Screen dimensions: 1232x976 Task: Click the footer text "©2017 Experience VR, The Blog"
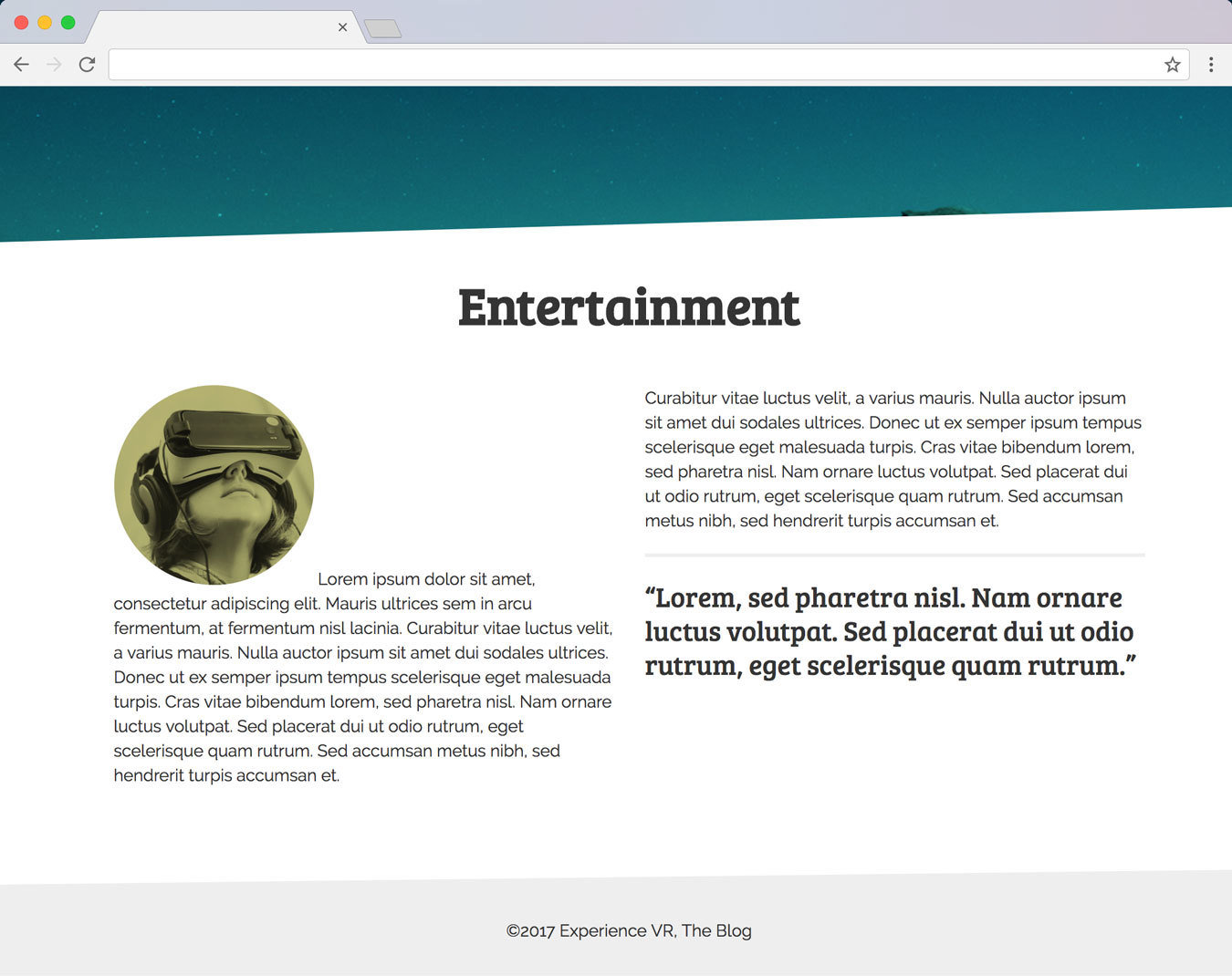coord(629,930)
